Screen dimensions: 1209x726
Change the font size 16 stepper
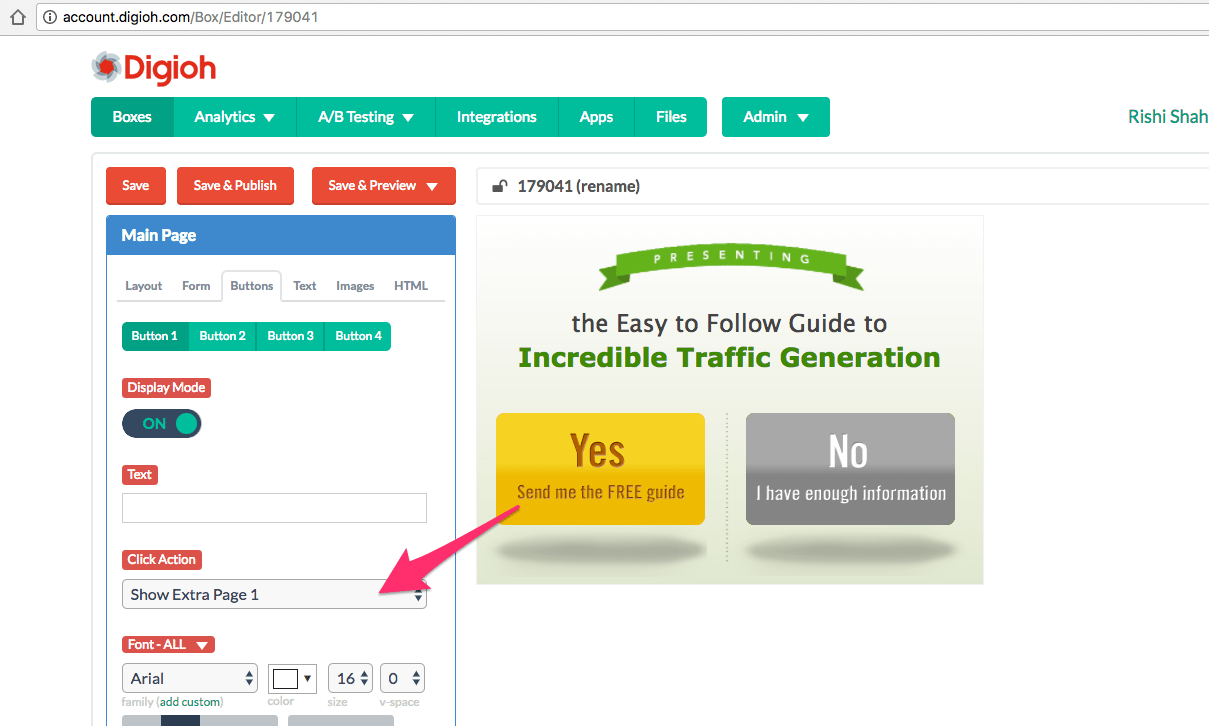(x=350, y=678)
